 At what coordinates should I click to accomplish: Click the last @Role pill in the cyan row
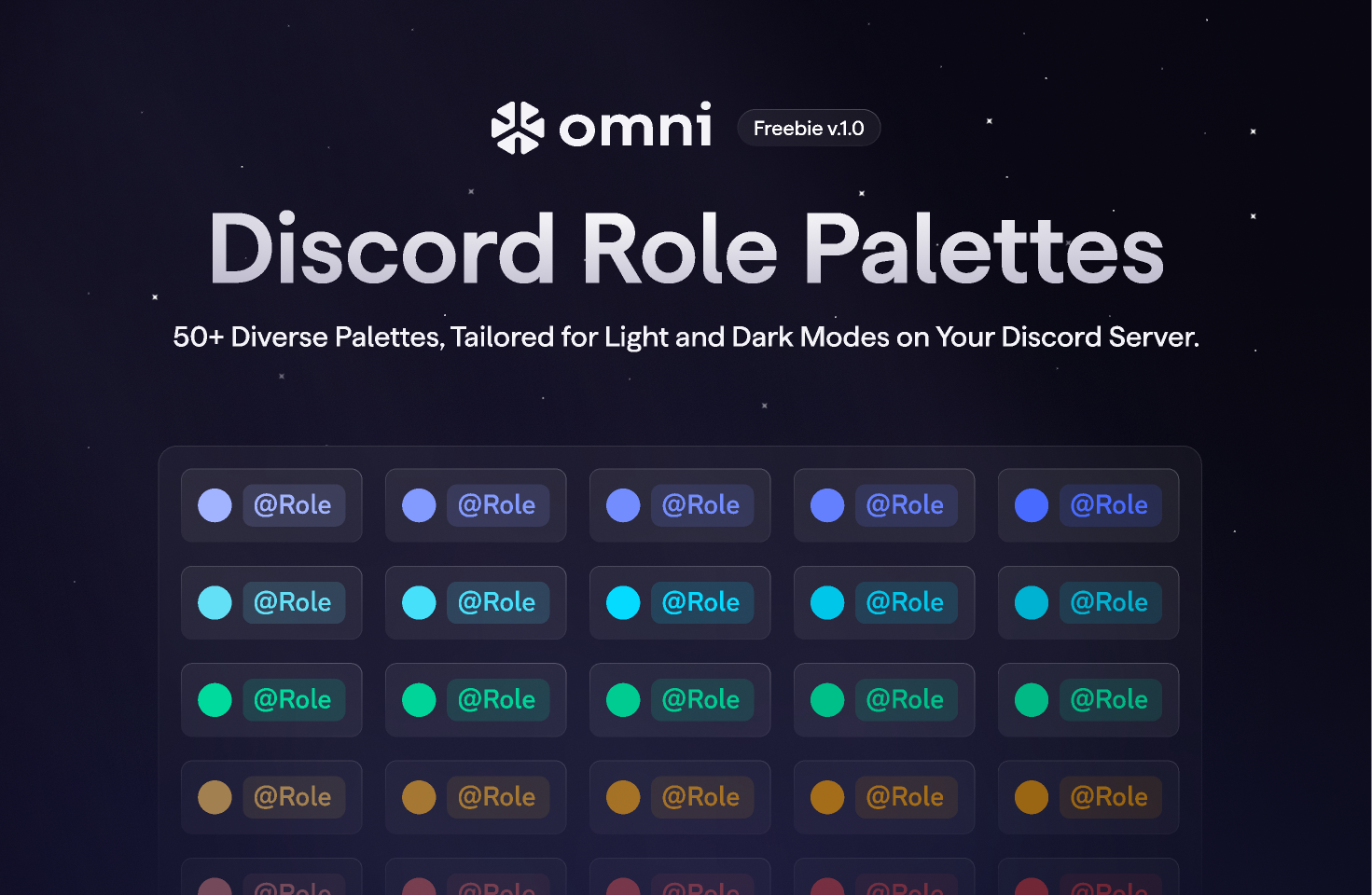point(1111,602)
